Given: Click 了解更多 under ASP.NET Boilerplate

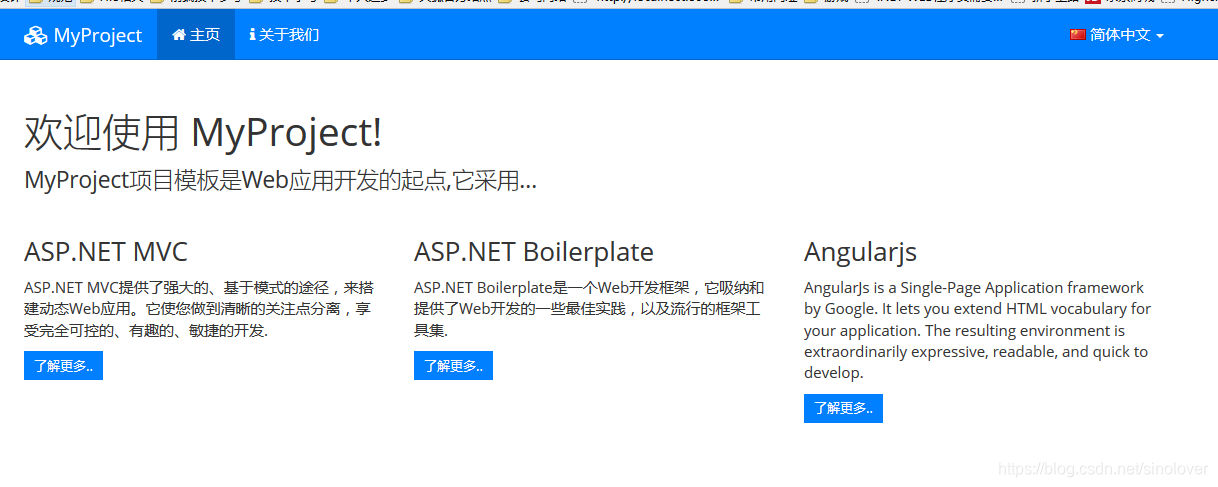Looking at the screenshot, I should [x=453, y=366].
